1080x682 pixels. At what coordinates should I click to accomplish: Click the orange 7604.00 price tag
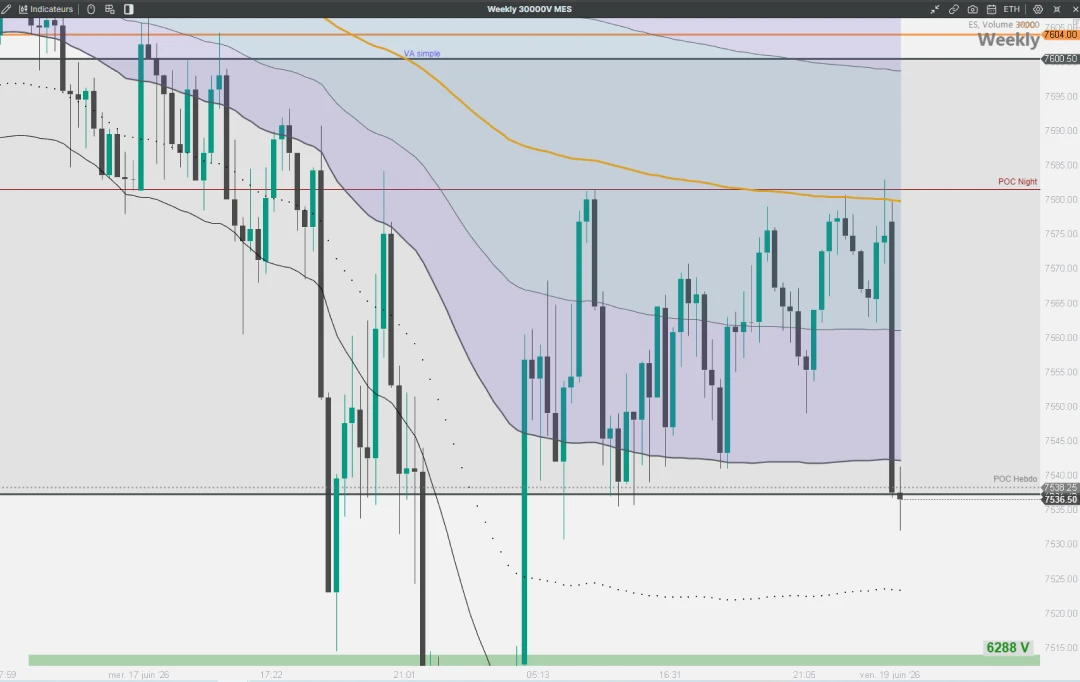click(1061, 34)
